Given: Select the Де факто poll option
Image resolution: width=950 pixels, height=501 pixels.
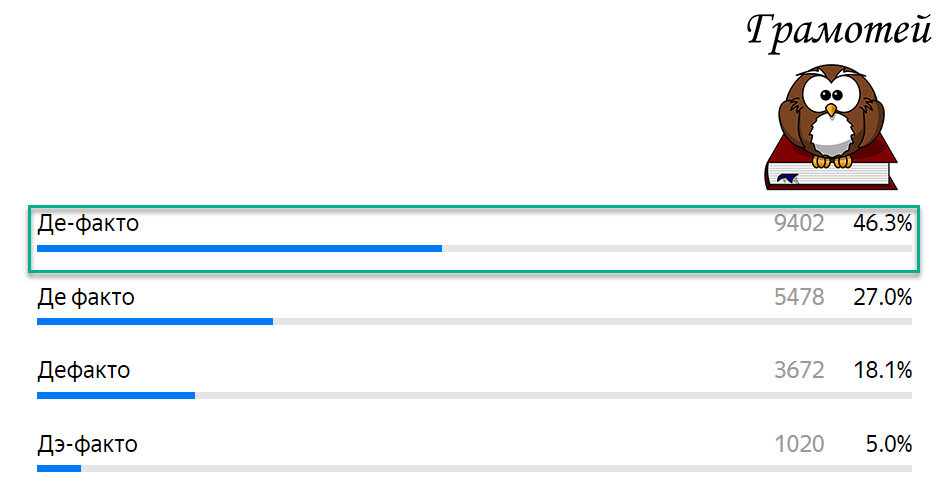Looking at the screenshot, I should point(86,297).
